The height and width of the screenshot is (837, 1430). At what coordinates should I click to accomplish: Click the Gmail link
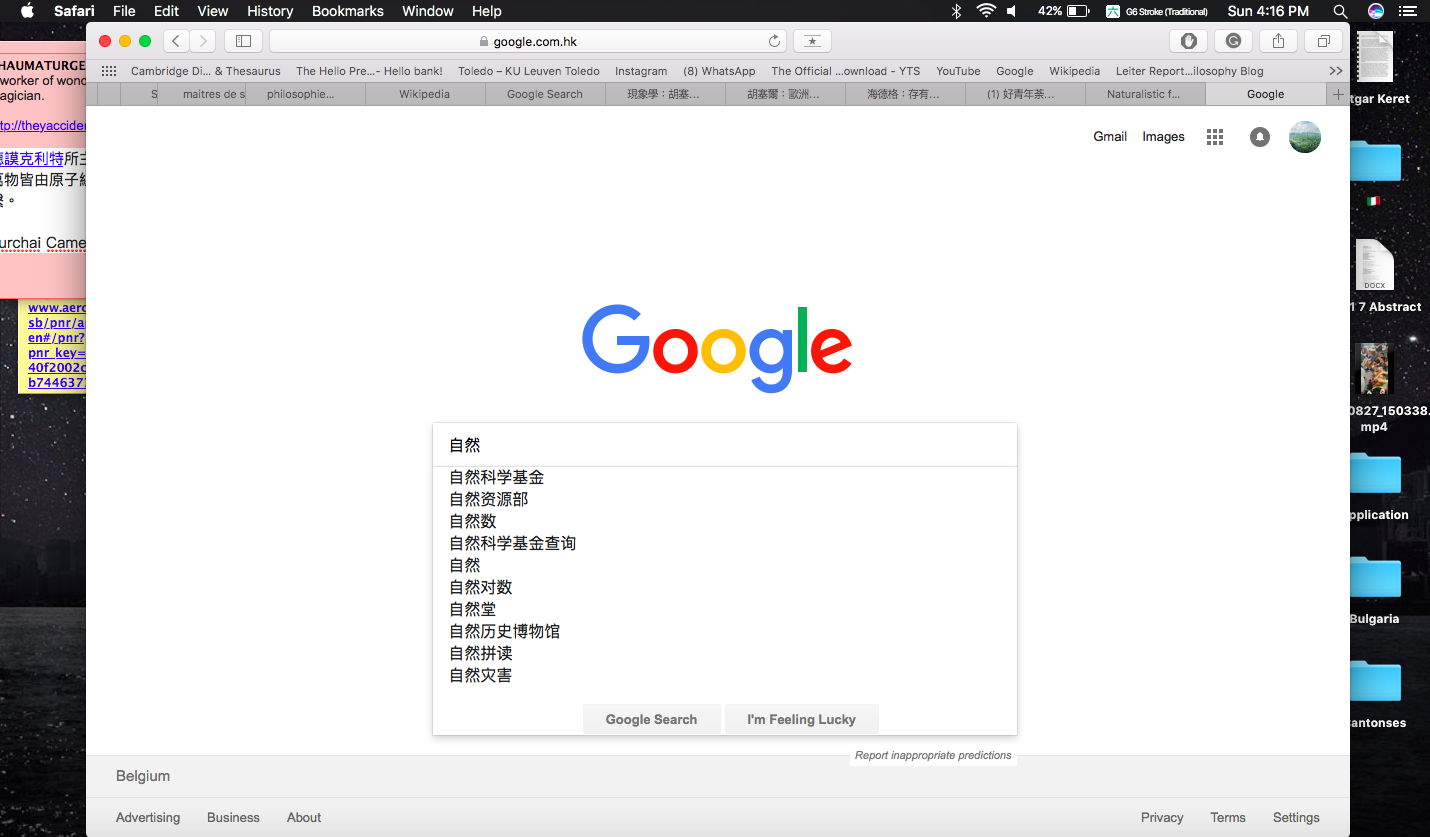pyautogui.click(x=1110, y=137)
